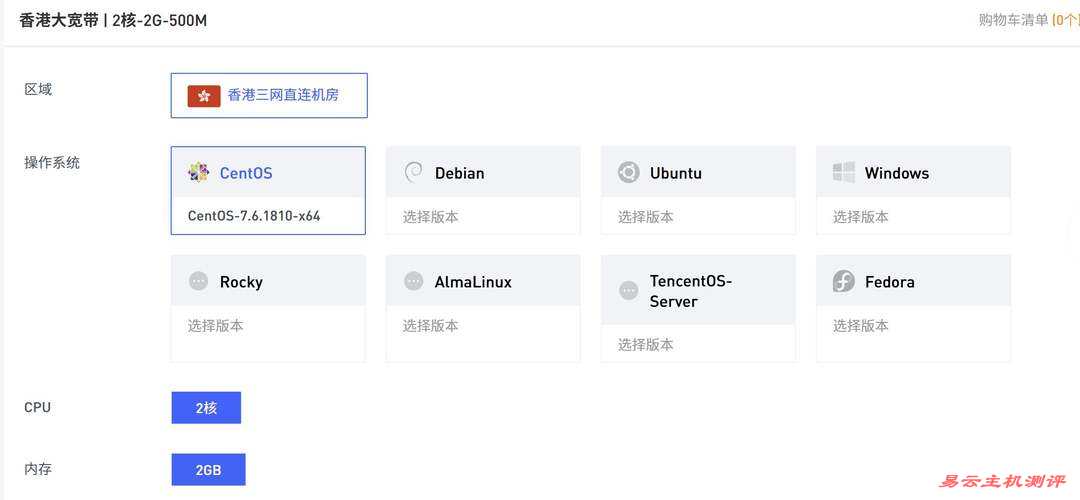Open the 购物车清单 cart link
This screenshot has width=1080, height=500.
[1029, 21]
